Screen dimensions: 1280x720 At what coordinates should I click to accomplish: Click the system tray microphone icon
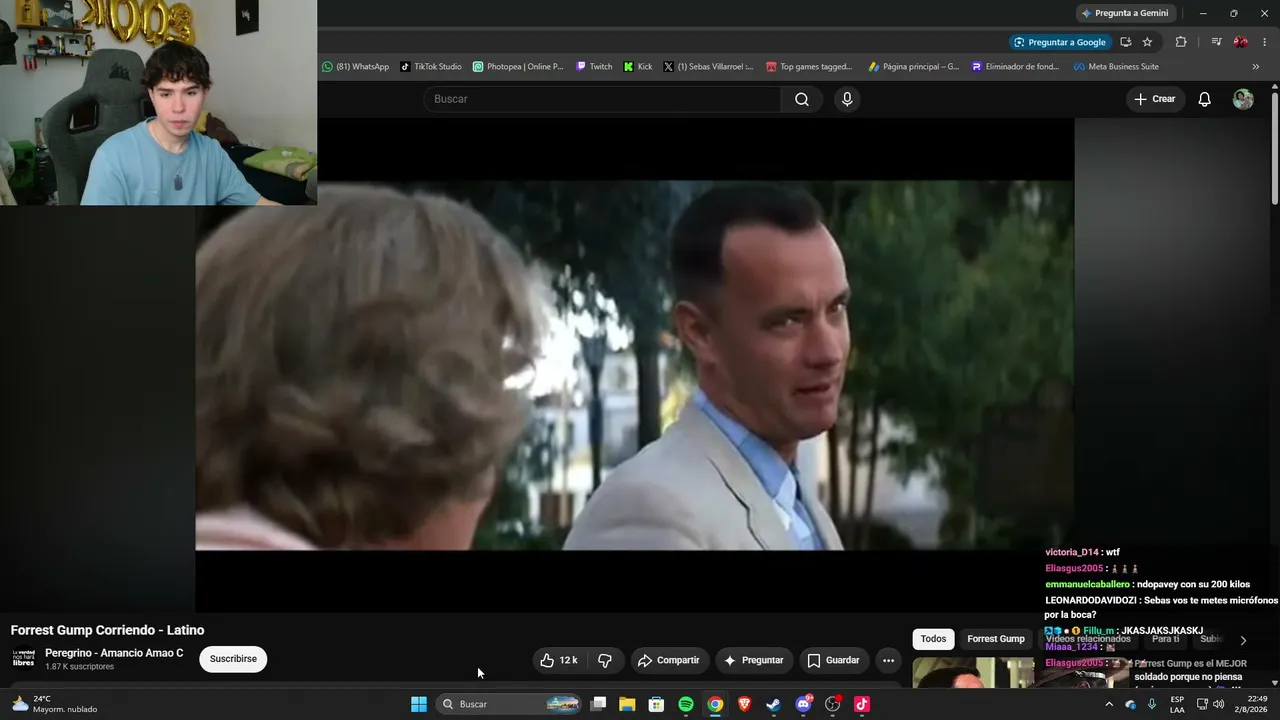coord(1152,704)
